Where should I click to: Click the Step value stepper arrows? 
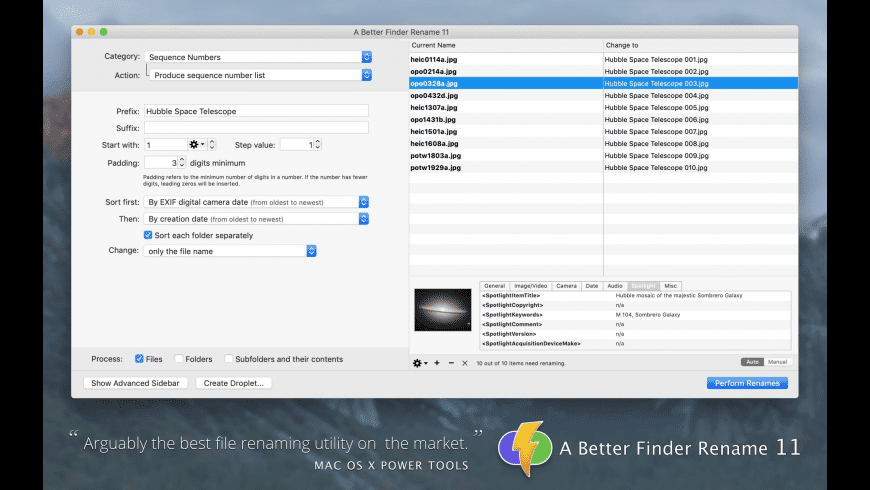tap(318, 144)
